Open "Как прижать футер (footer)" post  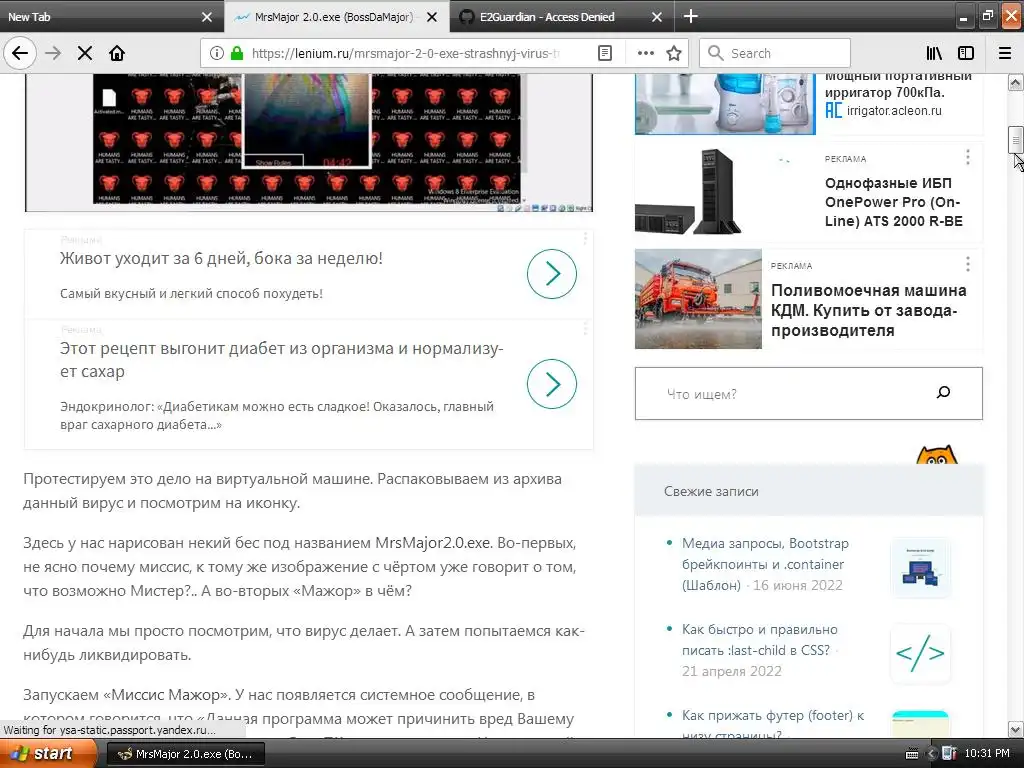click(x=773, y=724)
